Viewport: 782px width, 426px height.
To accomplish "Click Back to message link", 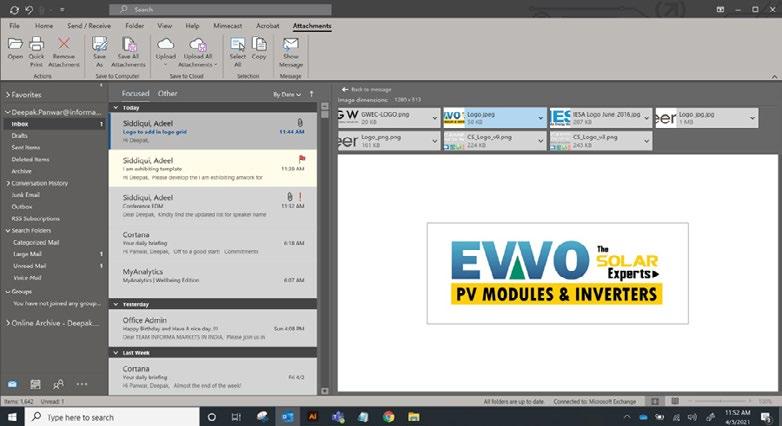I will (367, 89).
